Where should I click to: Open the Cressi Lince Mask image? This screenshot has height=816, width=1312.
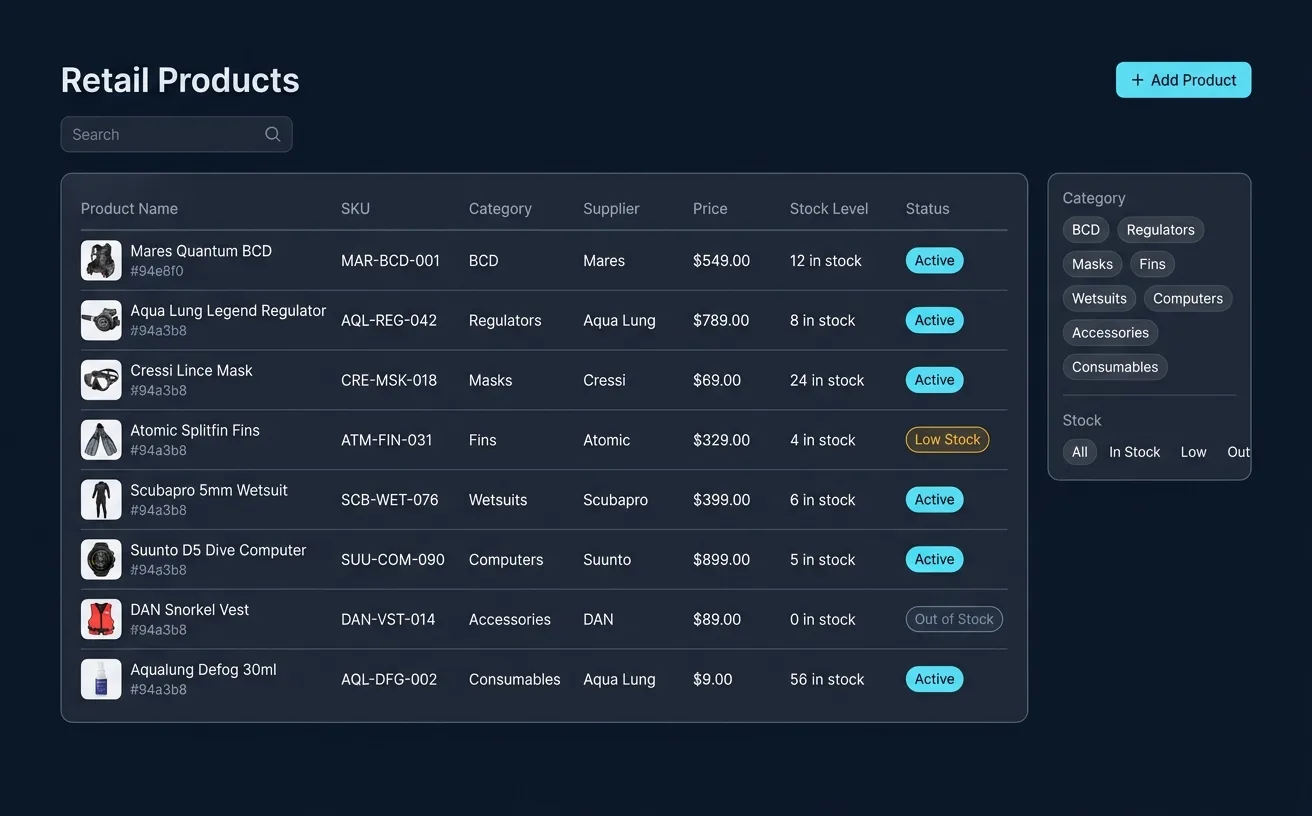pos(101,380)
